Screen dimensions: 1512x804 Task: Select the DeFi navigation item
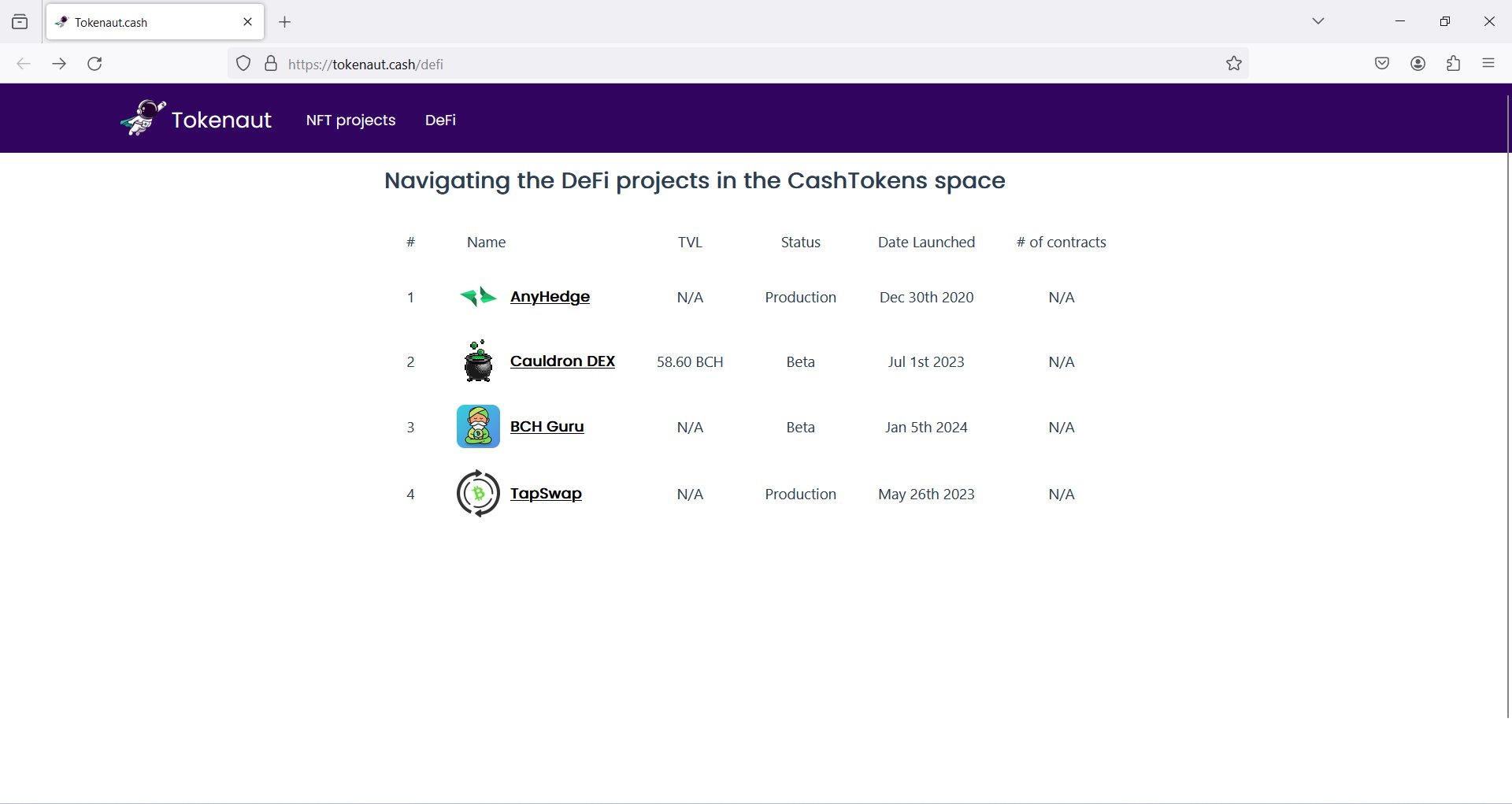(x=440, y=120)
